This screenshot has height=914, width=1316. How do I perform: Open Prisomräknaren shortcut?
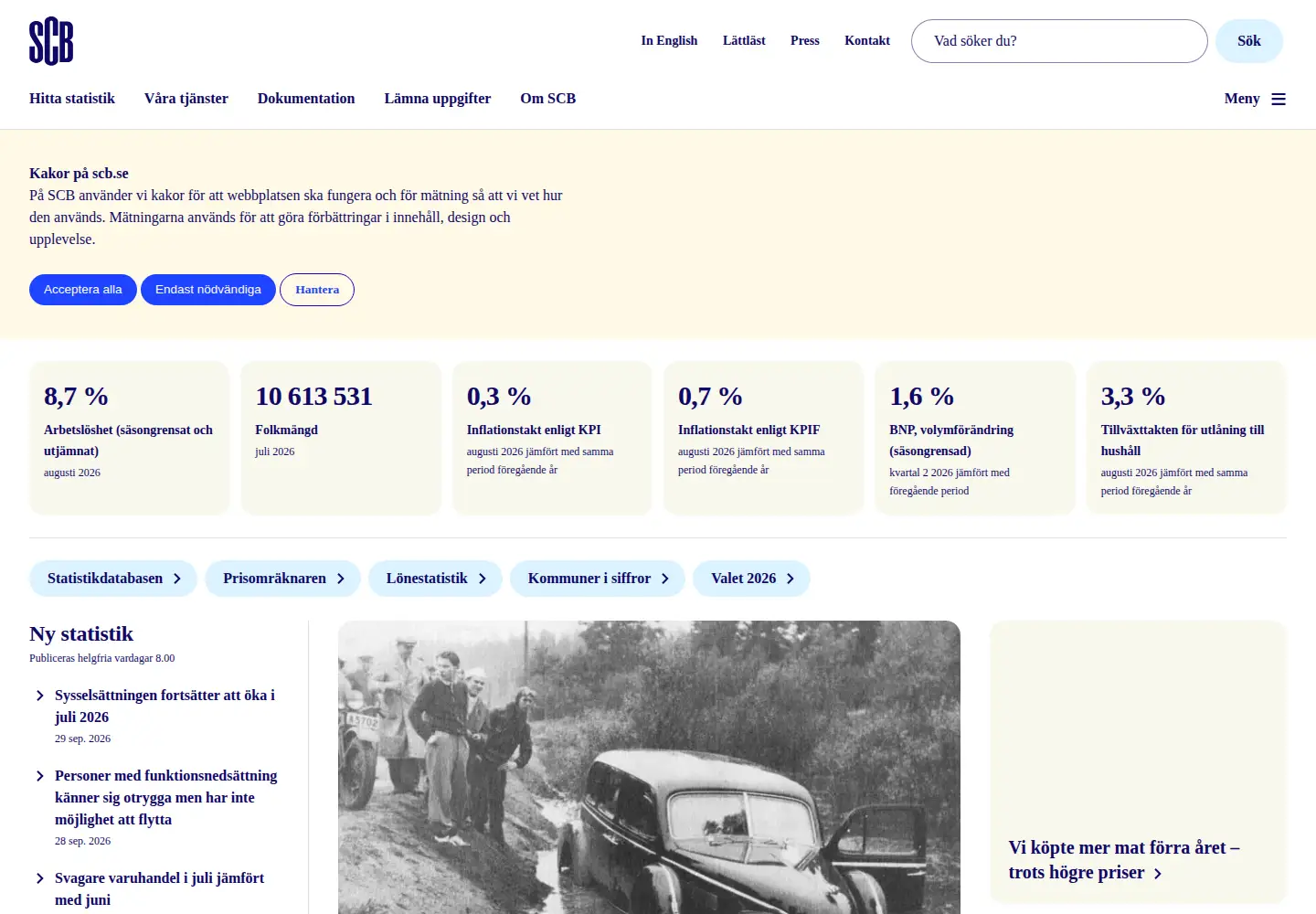pyautogui.click(x=283, y=579)
